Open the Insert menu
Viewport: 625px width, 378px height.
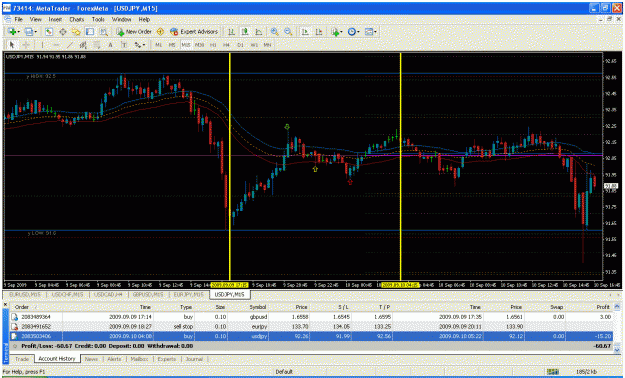[55, 19]
